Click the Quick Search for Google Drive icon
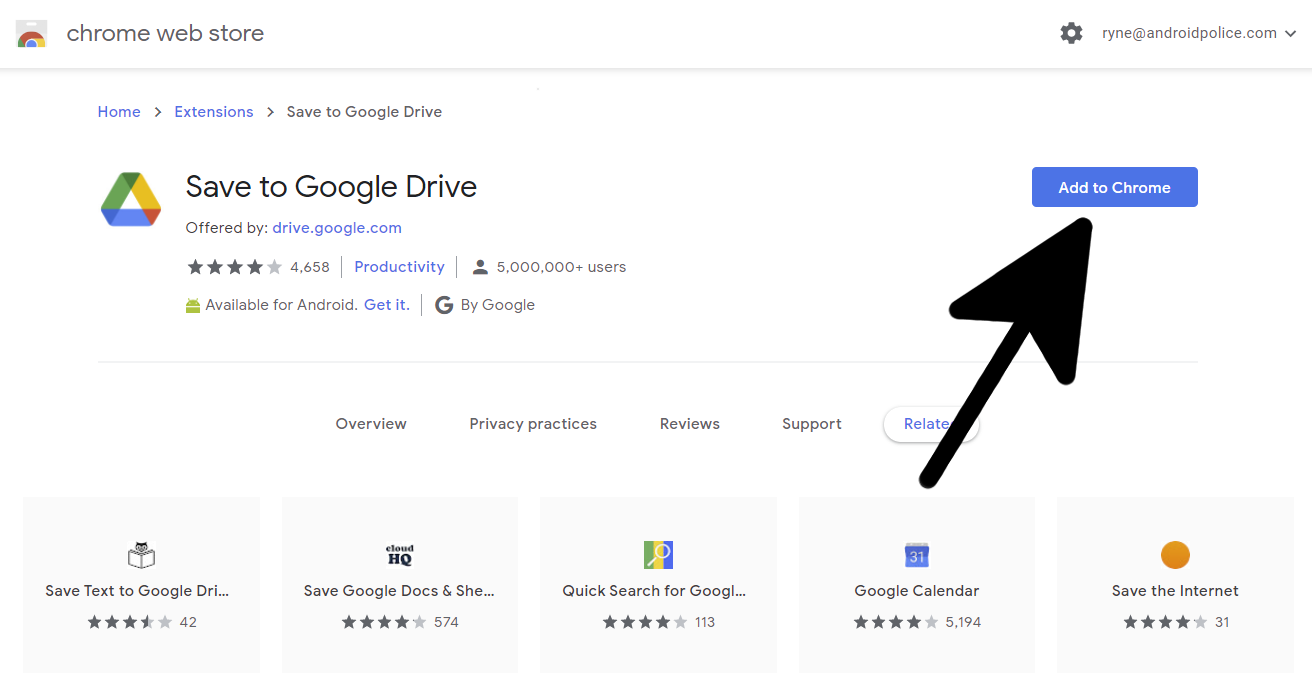Viewport: 1312px width, 687px height. click(658, 555)
